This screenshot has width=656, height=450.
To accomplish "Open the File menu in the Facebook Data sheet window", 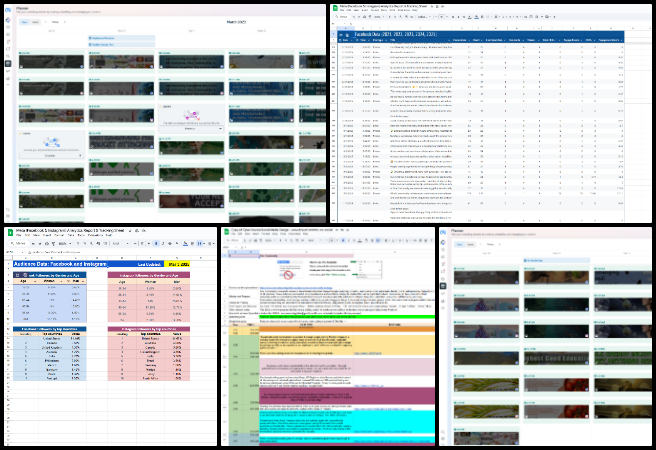I will [342, 10].
